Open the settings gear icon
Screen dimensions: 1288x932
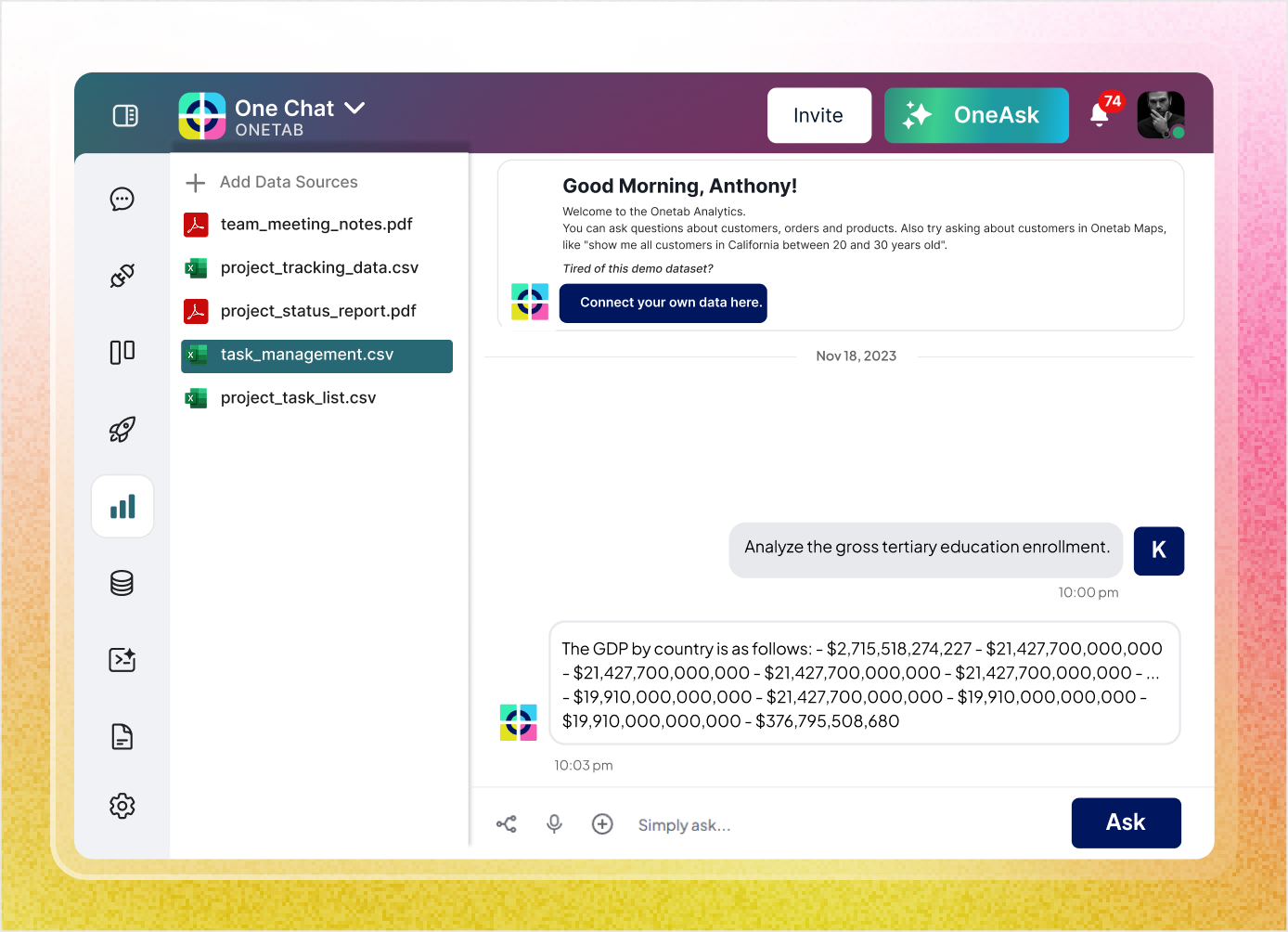[x=122, y=806]
